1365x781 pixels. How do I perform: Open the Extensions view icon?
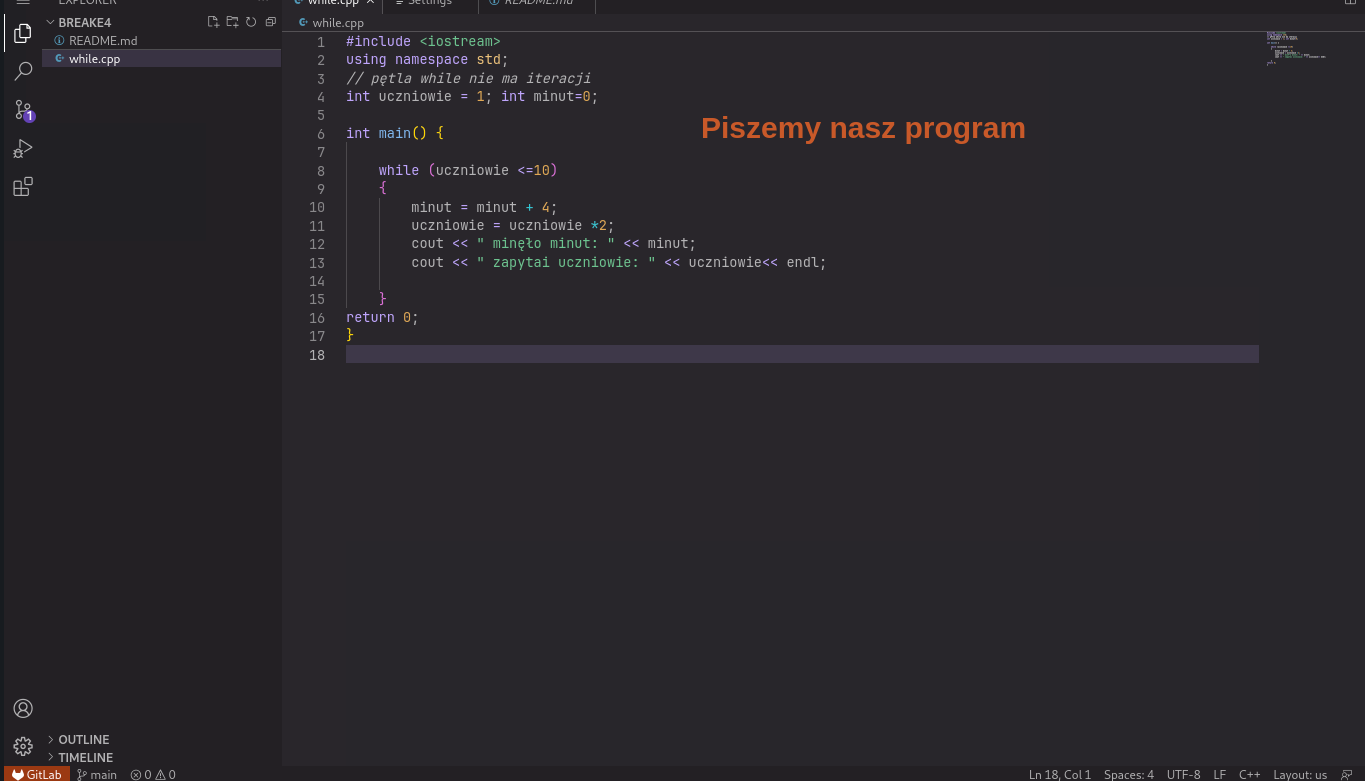(x=23, y=186)
